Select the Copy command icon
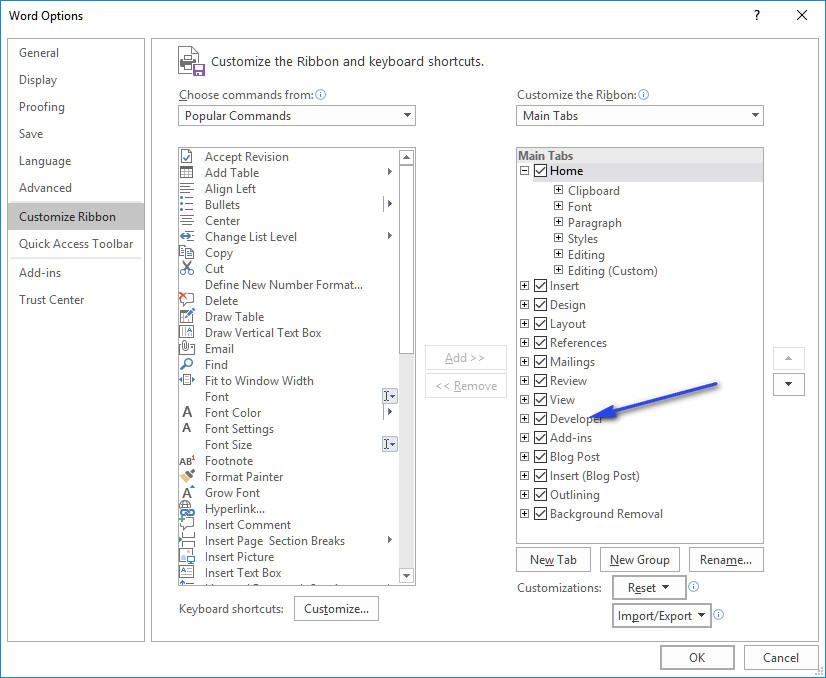The image size is (826, 678). pyautogui.click(x=186, y=252)
